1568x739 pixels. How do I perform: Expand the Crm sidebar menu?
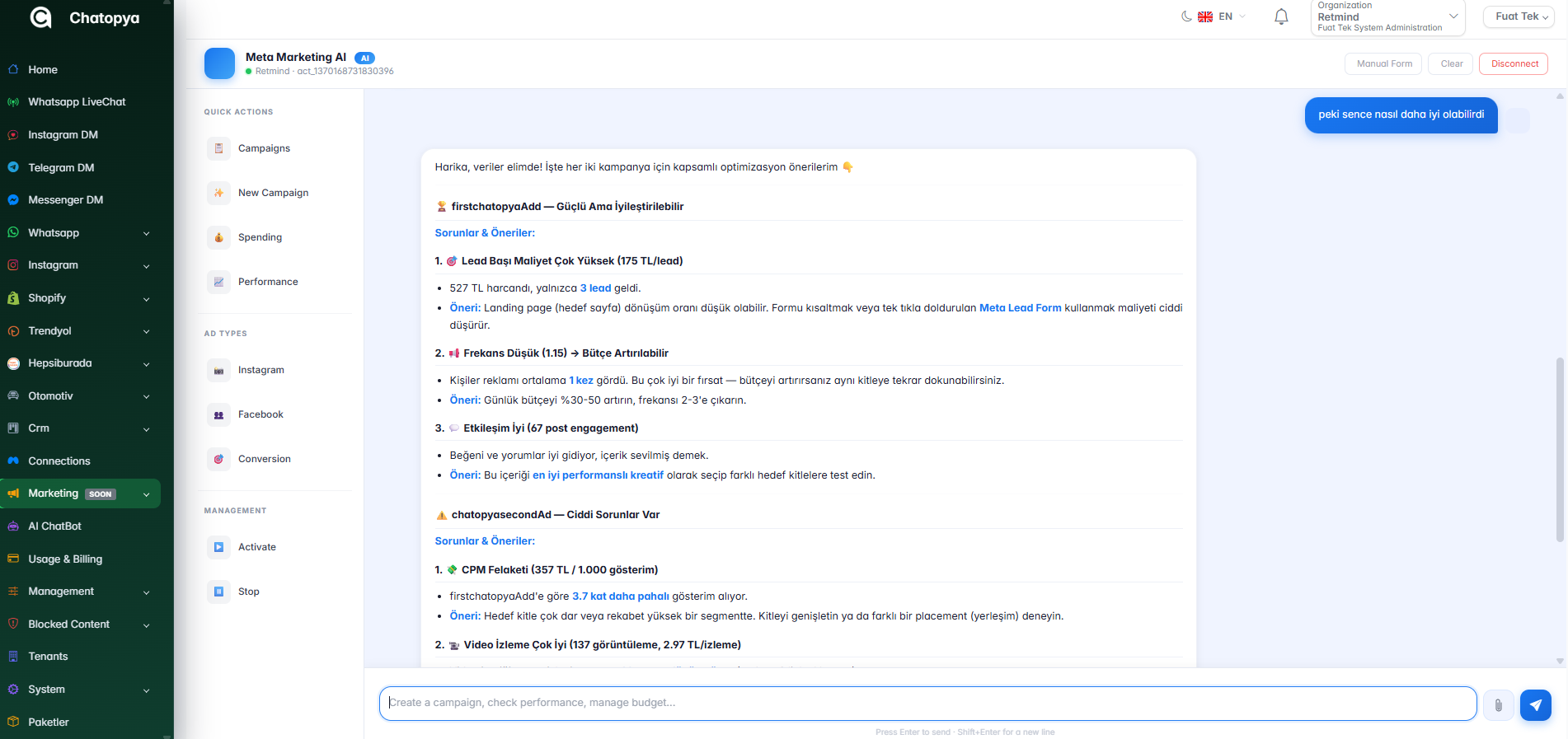click(x=81, y=428)
